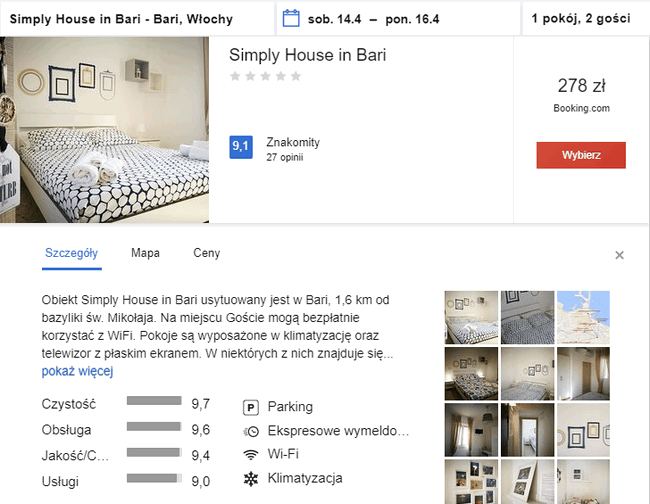Open the first gallery thumbnail
650x504 pixels.
coord(470,316)
